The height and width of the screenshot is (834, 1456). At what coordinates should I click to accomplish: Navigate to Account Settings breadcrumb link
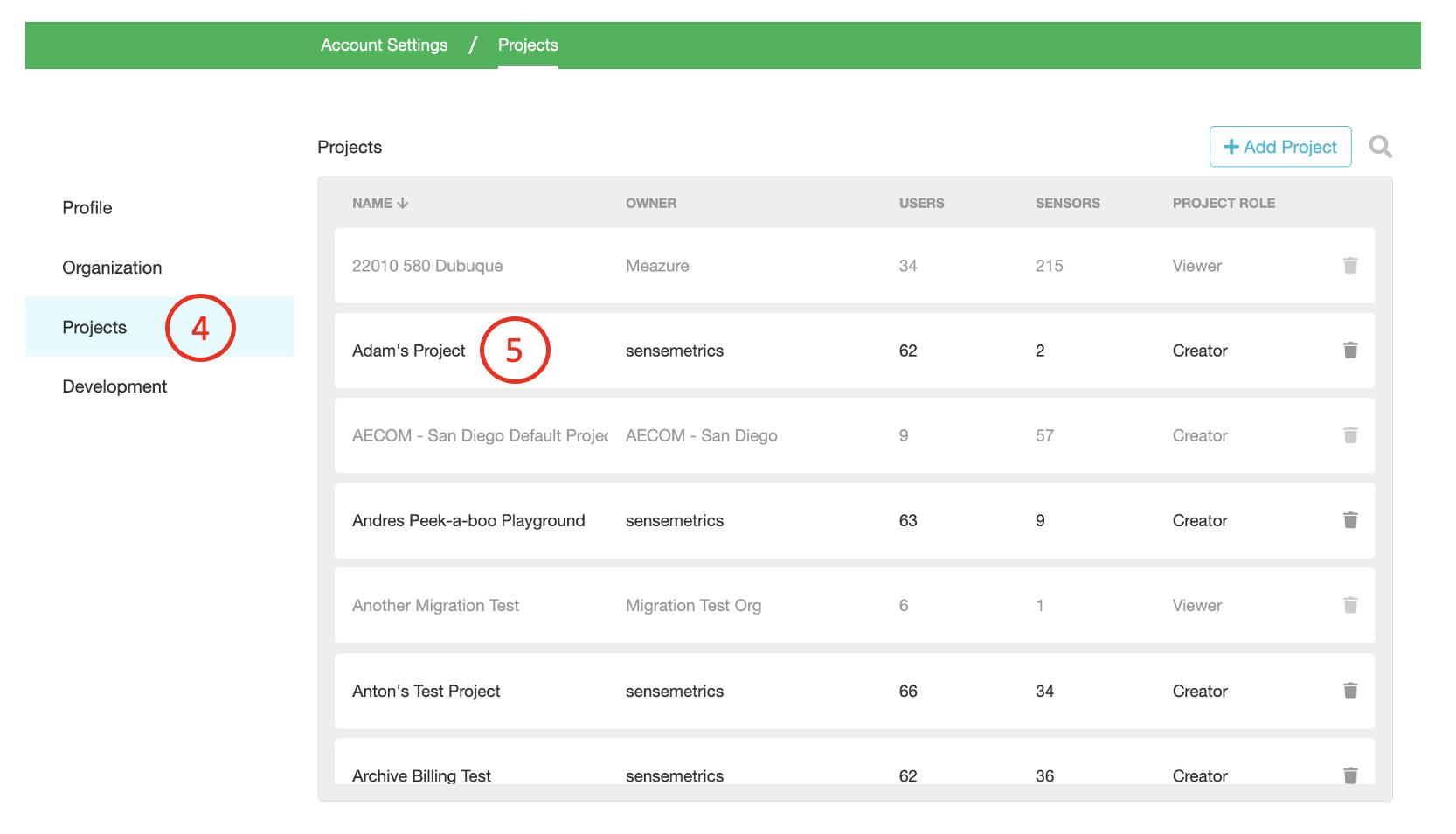point(384,45)
